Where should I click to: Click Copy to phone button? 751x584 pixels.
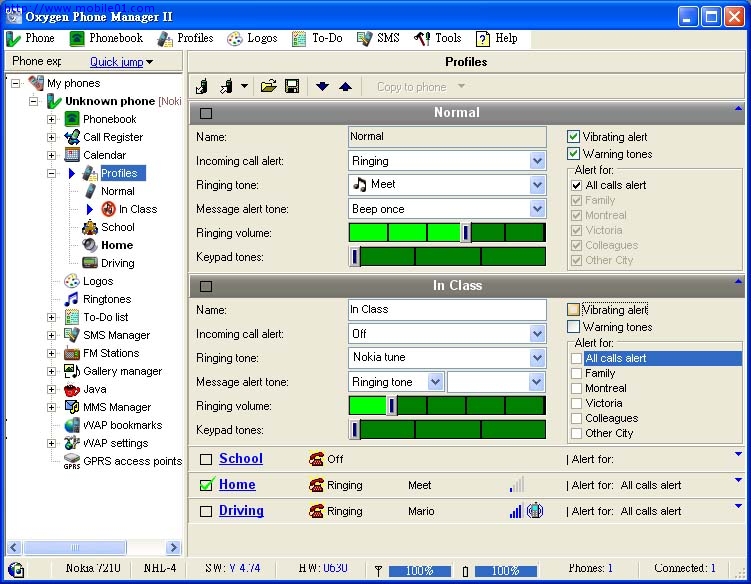(x=412, y=87)
